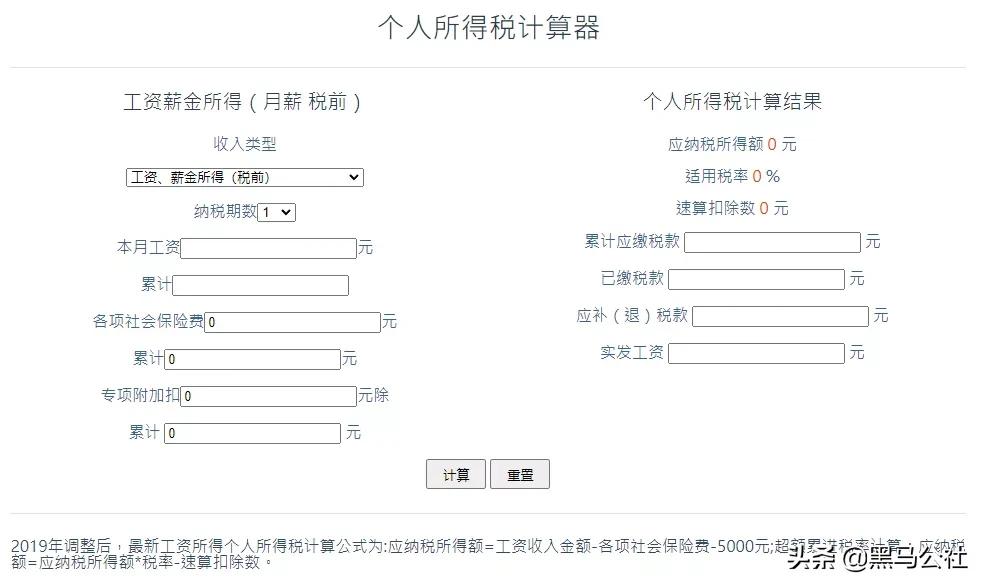The width and height of the screenshot is (985, 588).
Task: Focus the 累计 field below 本月工资
Action: [x=260, y=285]
